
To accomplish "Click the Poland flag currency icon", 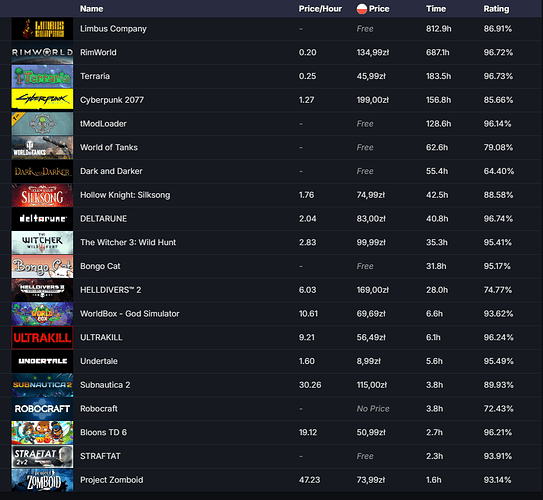I will click(362, 9).
